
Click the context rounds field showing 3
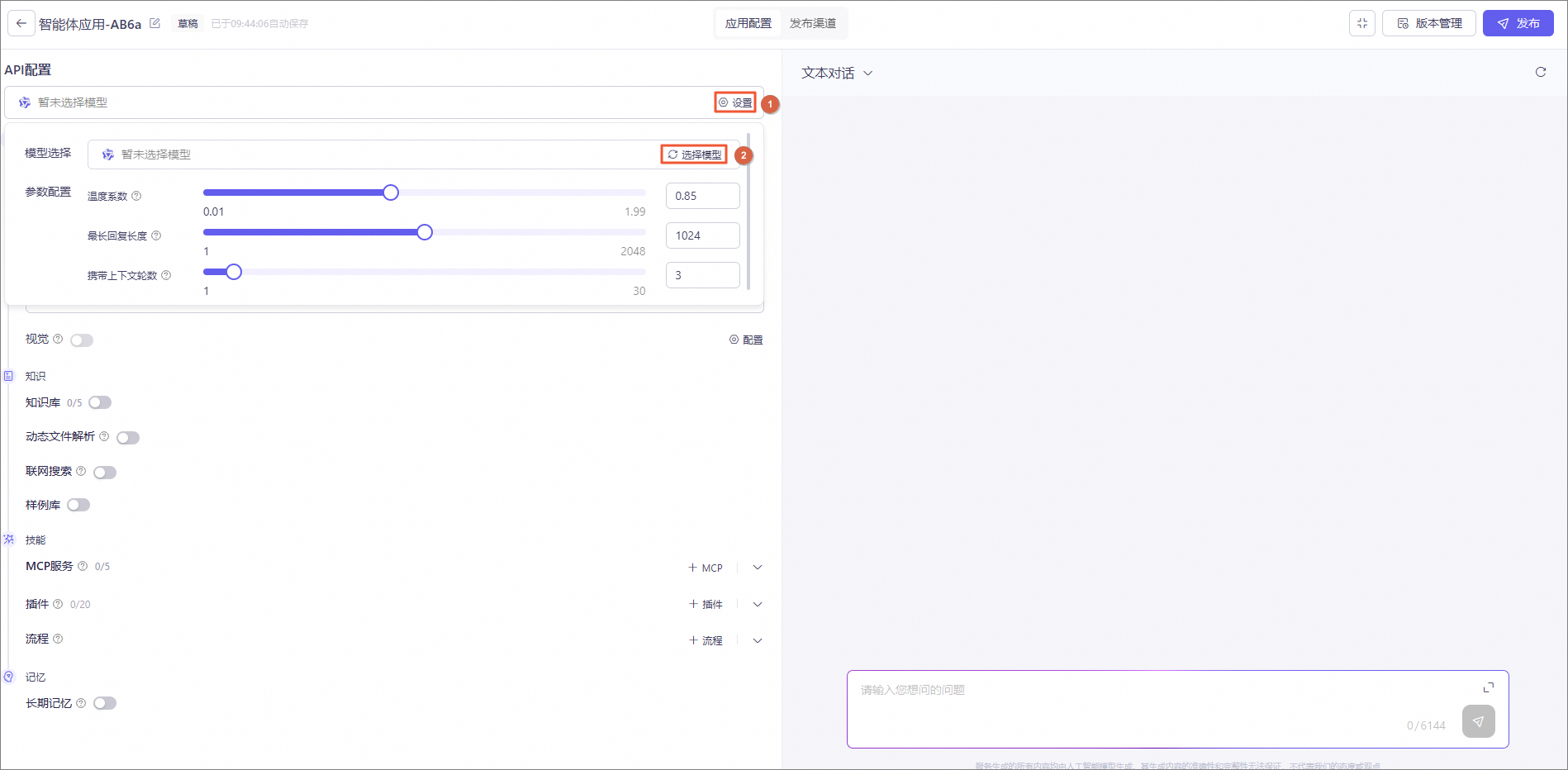click(x=703, y=275)
